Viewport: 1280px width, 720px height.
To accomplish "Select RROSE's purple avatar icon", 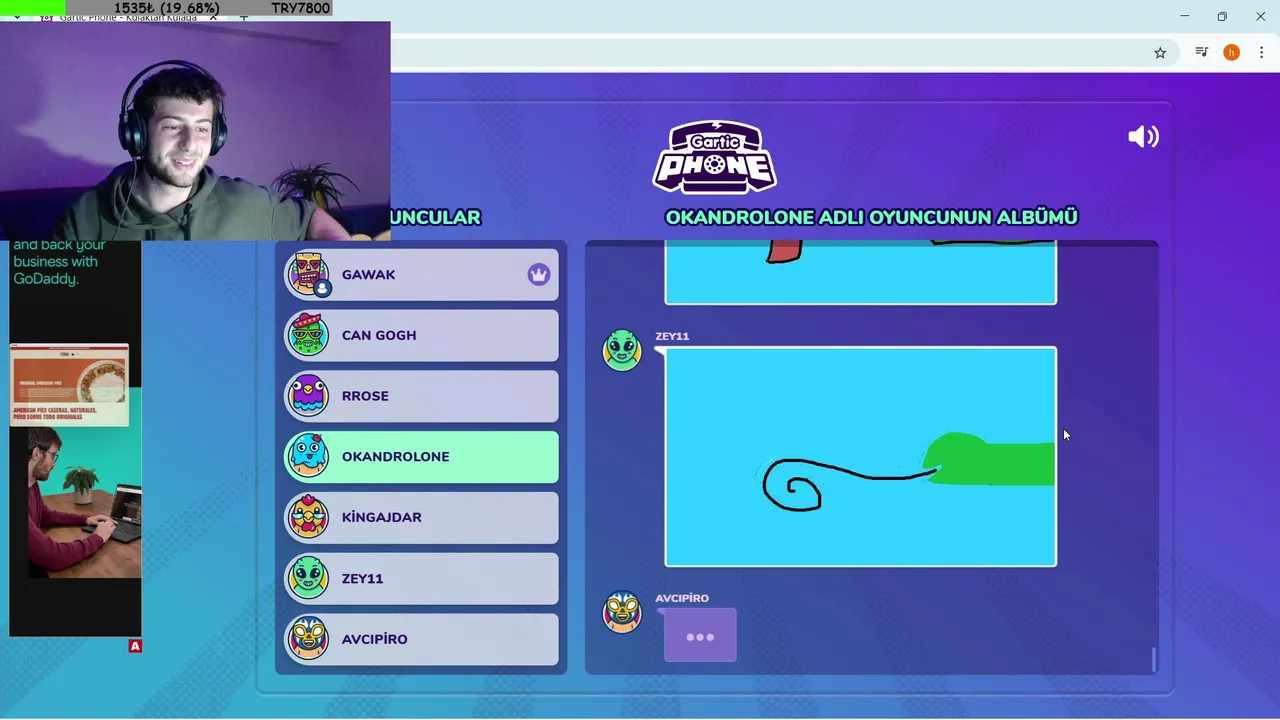I will 308,396.
